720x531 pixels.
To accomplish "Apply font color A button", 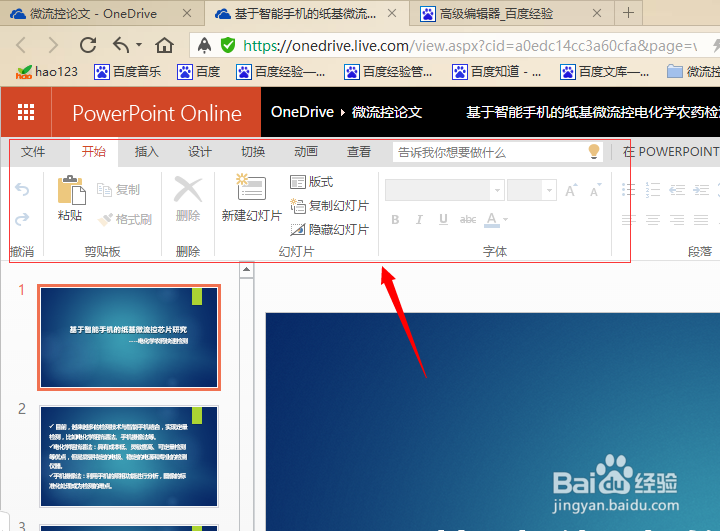I will (491, 220).
